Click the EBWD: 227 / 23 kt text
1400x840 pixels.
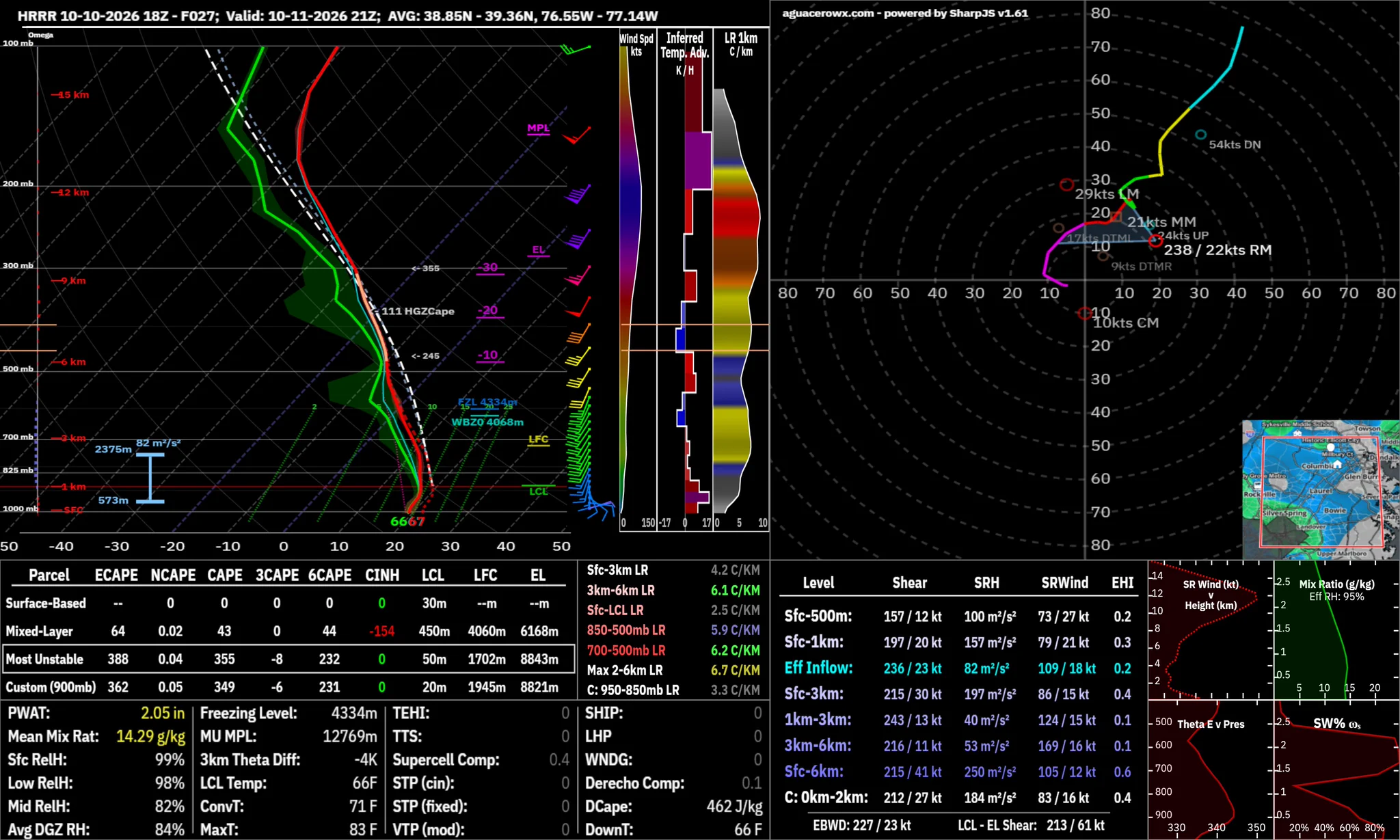(x=861, y=825)
